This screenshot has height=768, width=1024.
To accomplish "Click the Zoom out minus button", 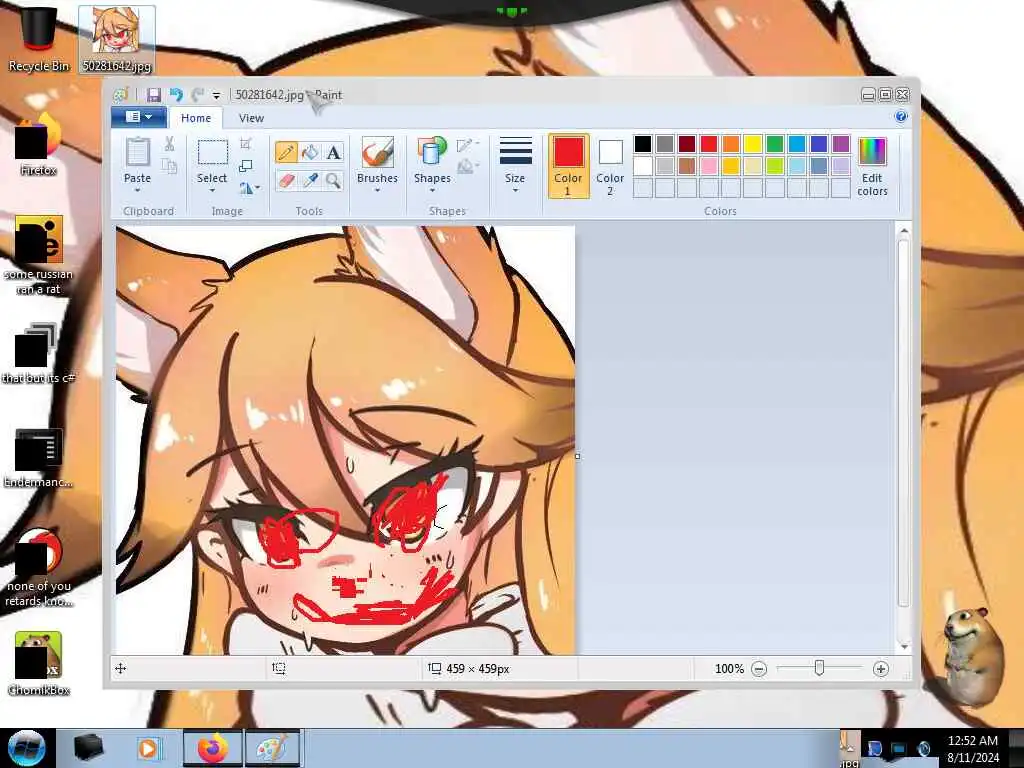I will 759,669.
